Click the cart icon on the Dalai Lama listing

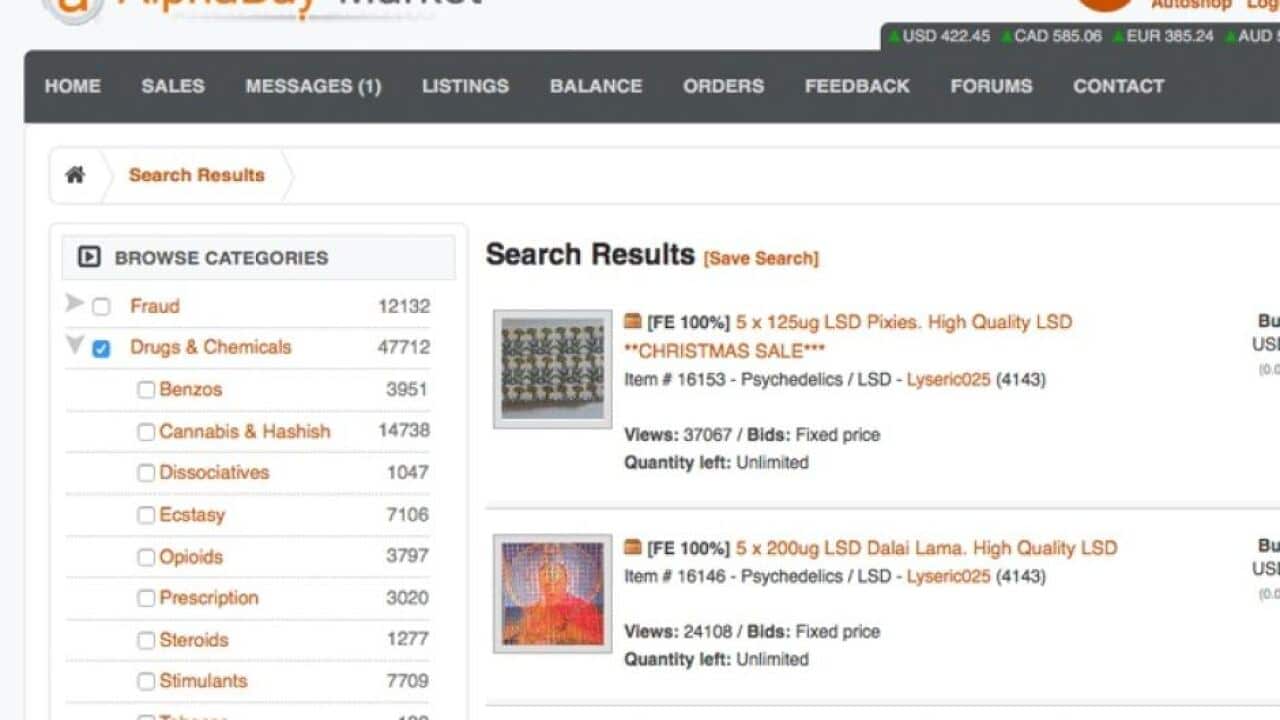point(633,547)
